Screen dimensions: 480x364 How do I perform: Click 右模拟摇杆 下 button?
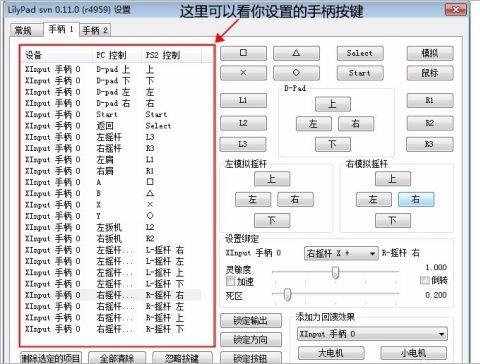(x=393, y=220)
